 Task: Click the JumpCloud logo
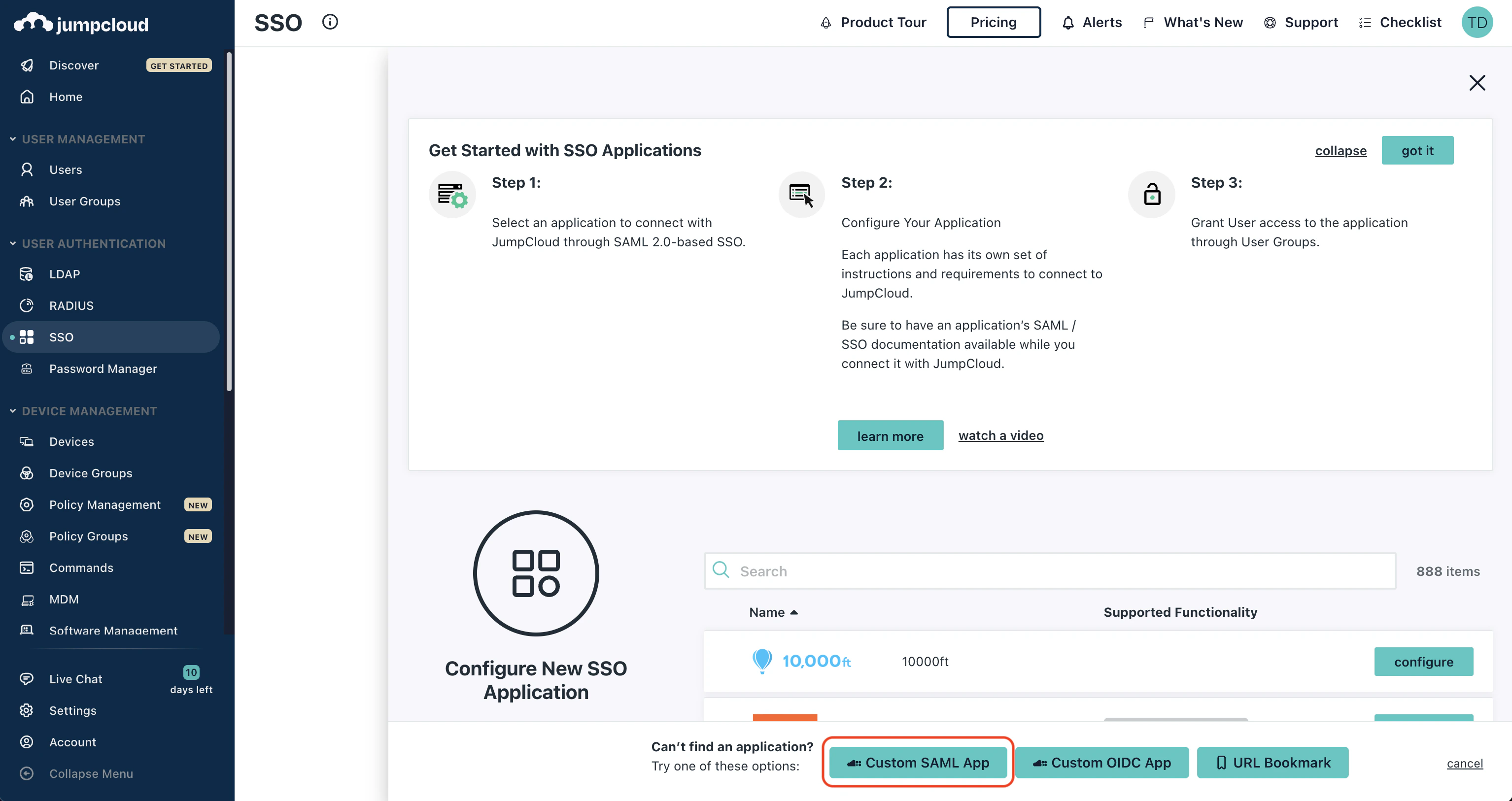pos(81,24)
